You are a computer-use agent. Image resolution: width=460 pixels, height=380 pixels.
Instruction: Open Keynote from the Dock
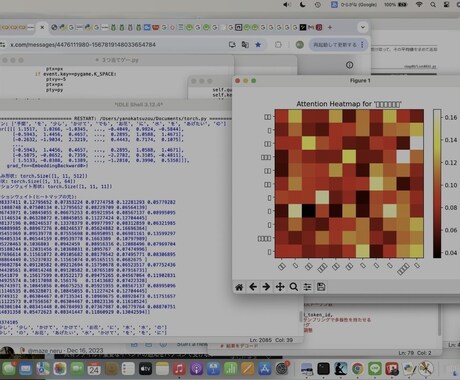[x=213, y=369]
